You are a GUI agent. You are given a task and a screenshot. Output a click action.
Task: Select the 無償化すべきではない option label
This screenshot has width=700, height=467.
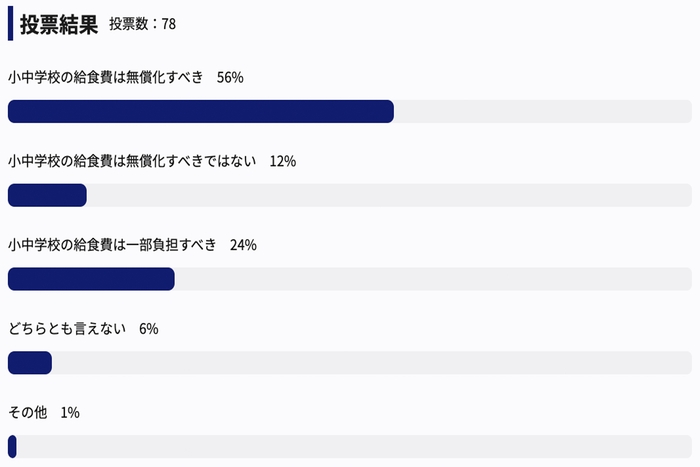point(132,161)
